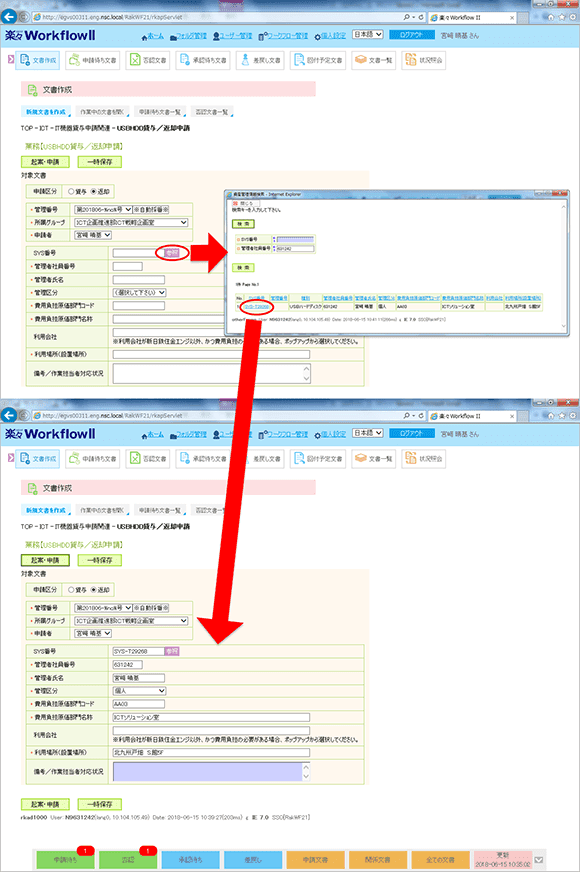Screen dimensions: 580x872
Task: Expand 所属グループ dropdown in upper form
Action: tap(131, 222)
